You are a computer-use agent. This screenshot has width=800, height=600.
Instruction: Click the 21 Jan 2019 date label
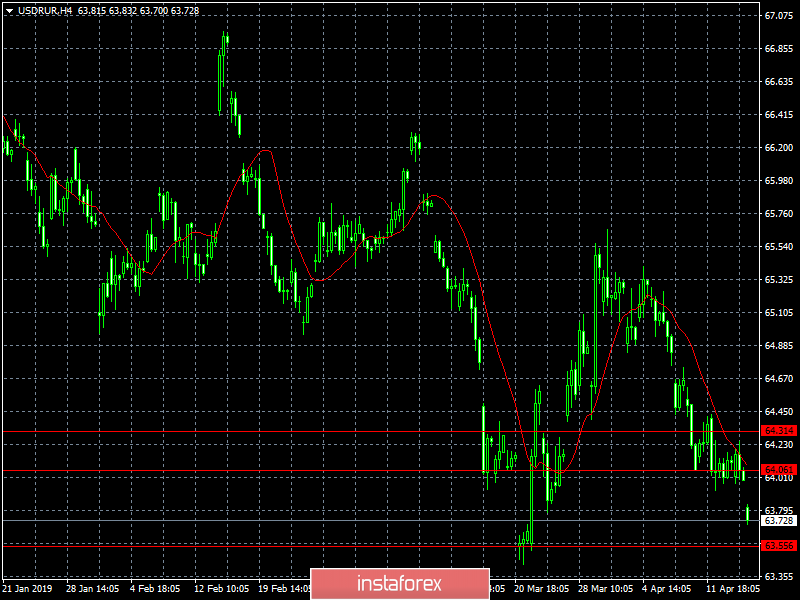pos(28,588)
